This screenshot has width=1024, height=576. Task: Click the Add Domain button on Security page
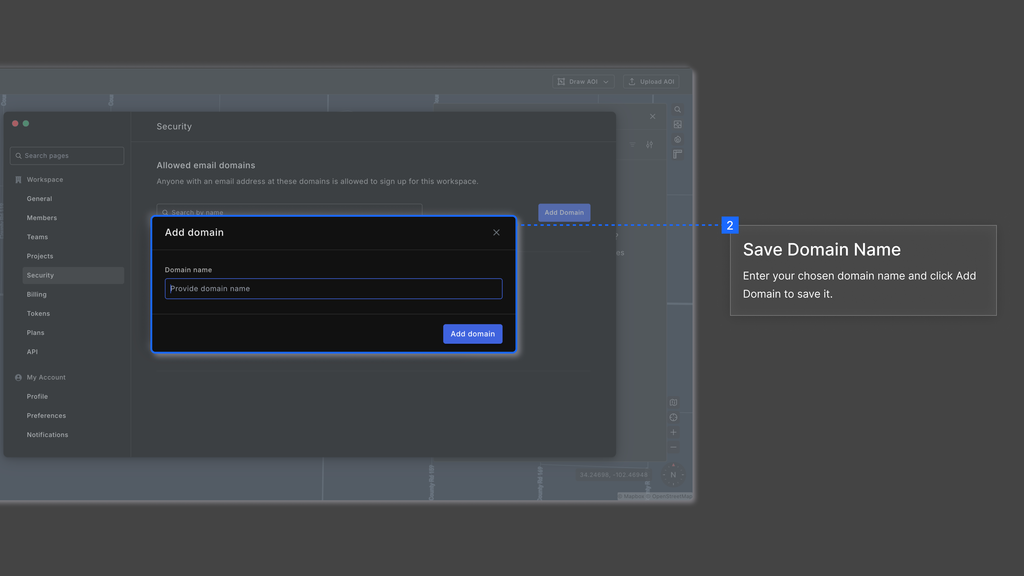click(x=564, y=212)
